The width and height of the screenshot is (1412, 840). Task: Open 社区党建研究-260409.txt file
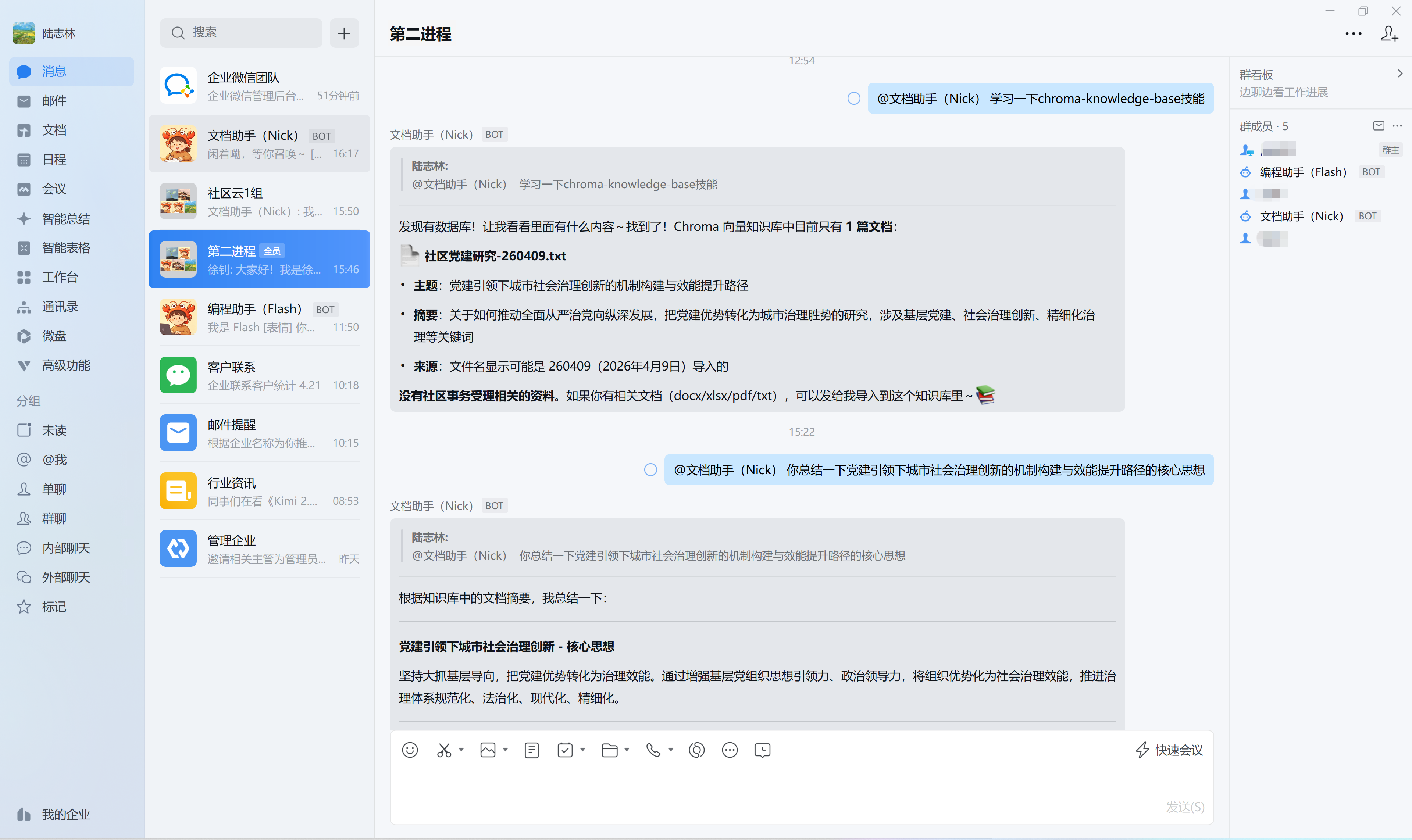pyautogui.click(x=484, y=256)
